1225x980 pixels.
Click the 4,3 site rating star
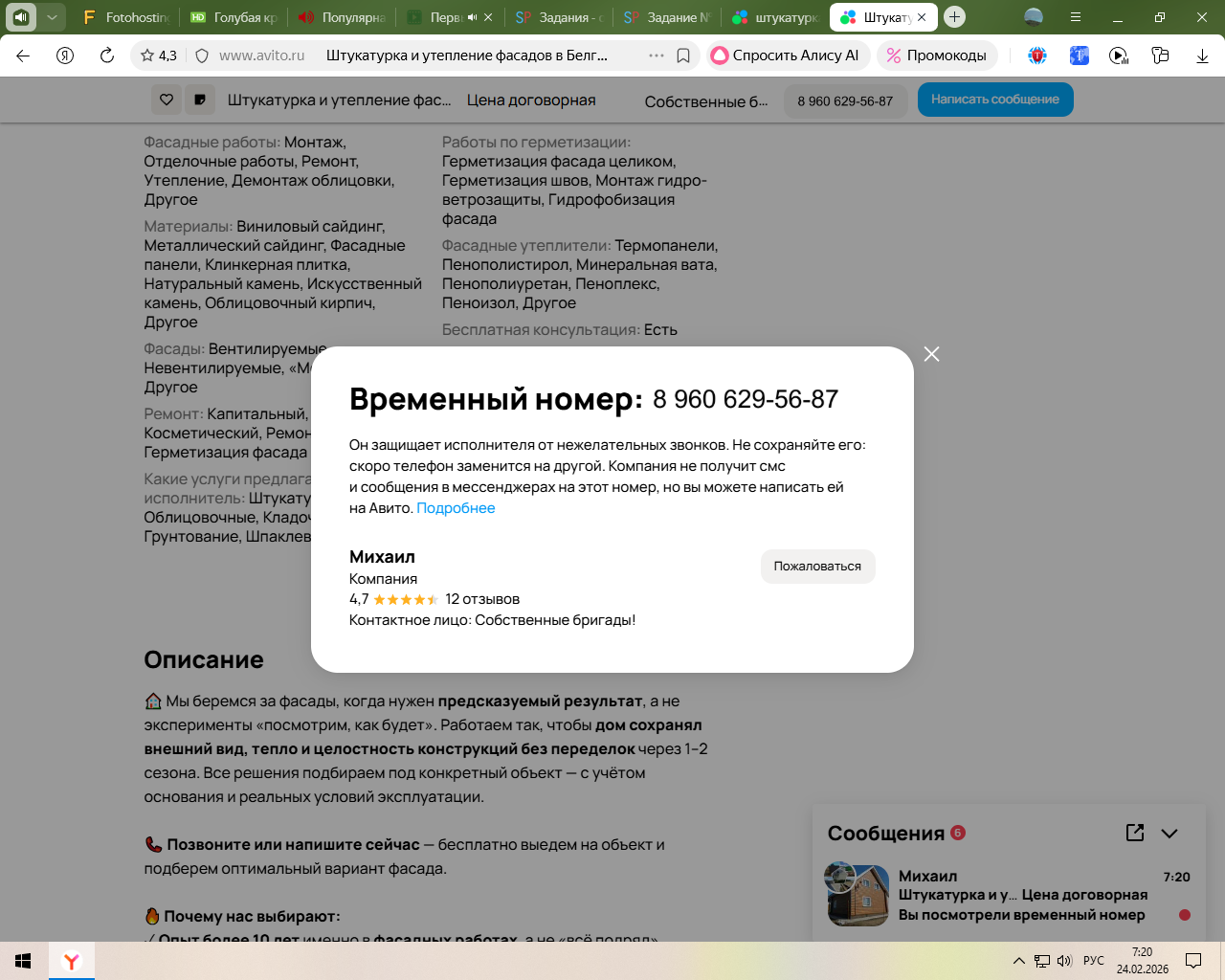pyautogui.click(x=159, y=56)
